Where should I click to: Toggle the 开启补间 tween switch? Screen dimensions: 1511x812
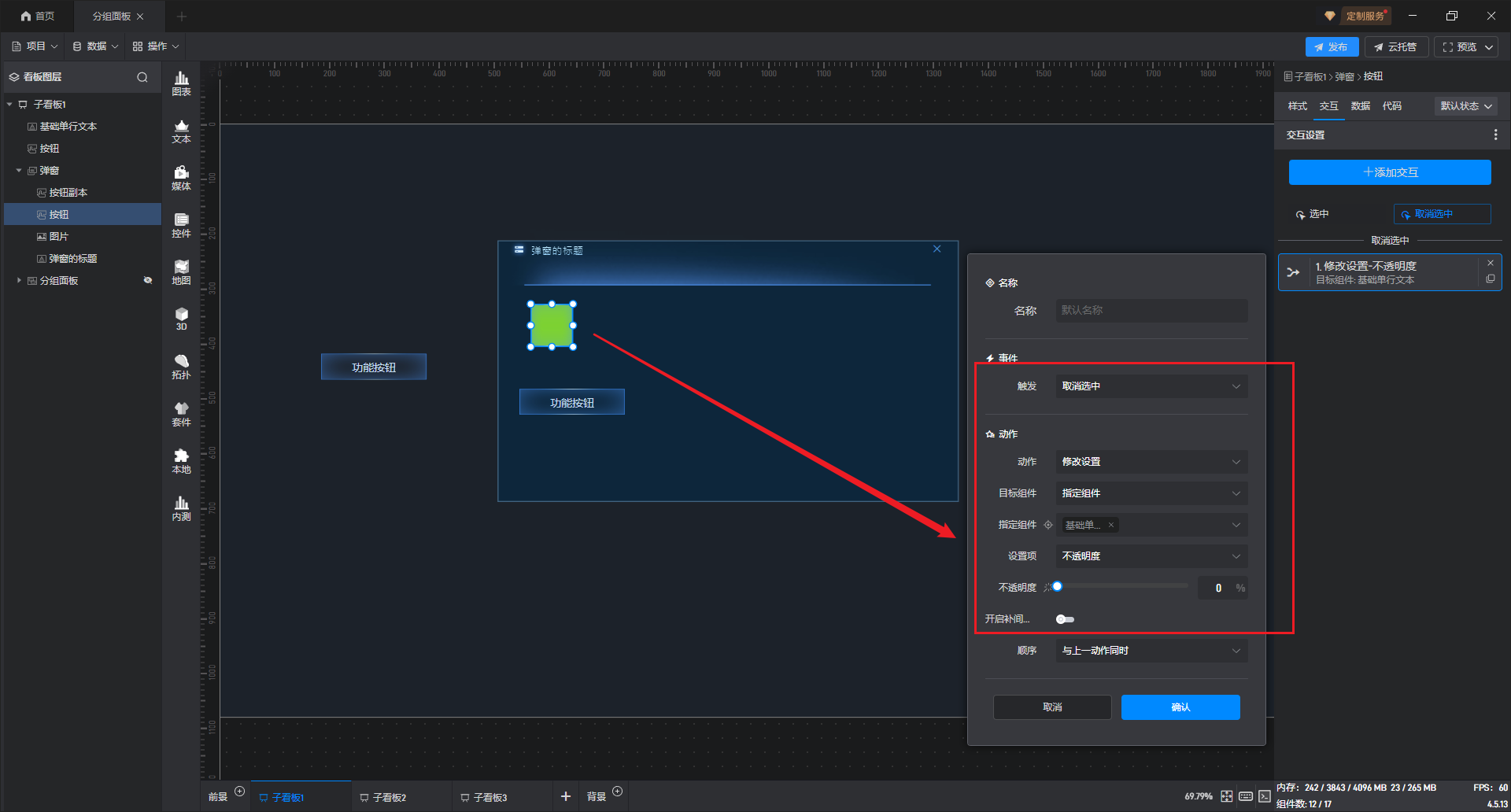(1065, 619)
